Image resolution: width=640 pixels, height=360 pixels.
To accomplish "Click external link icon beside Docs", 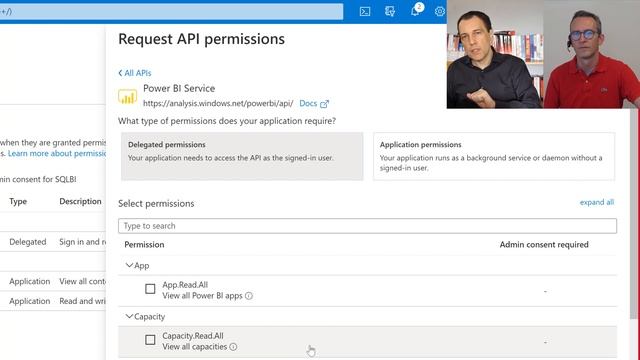I will click(324, 104).
